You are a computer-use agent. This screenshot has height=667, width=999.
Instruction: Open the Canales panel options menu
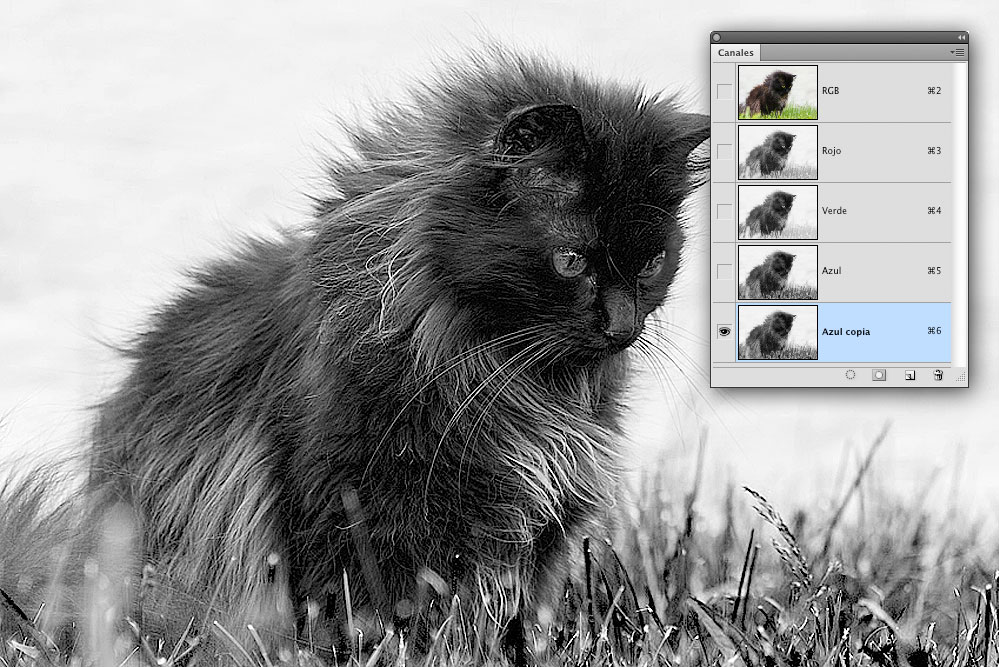[957, 52]
